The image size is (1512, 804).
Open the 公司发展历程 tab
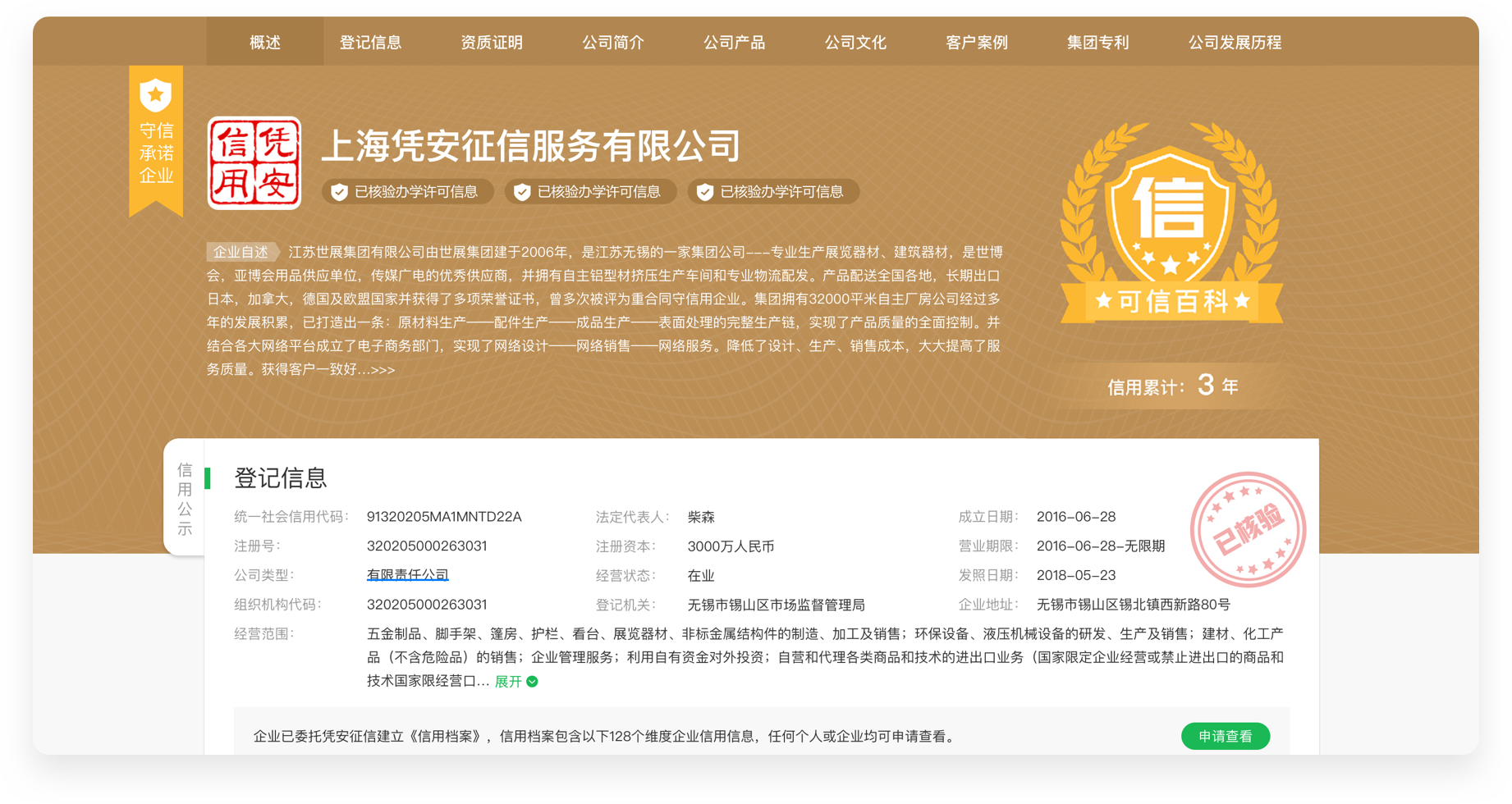click(x=1234, y=42)
